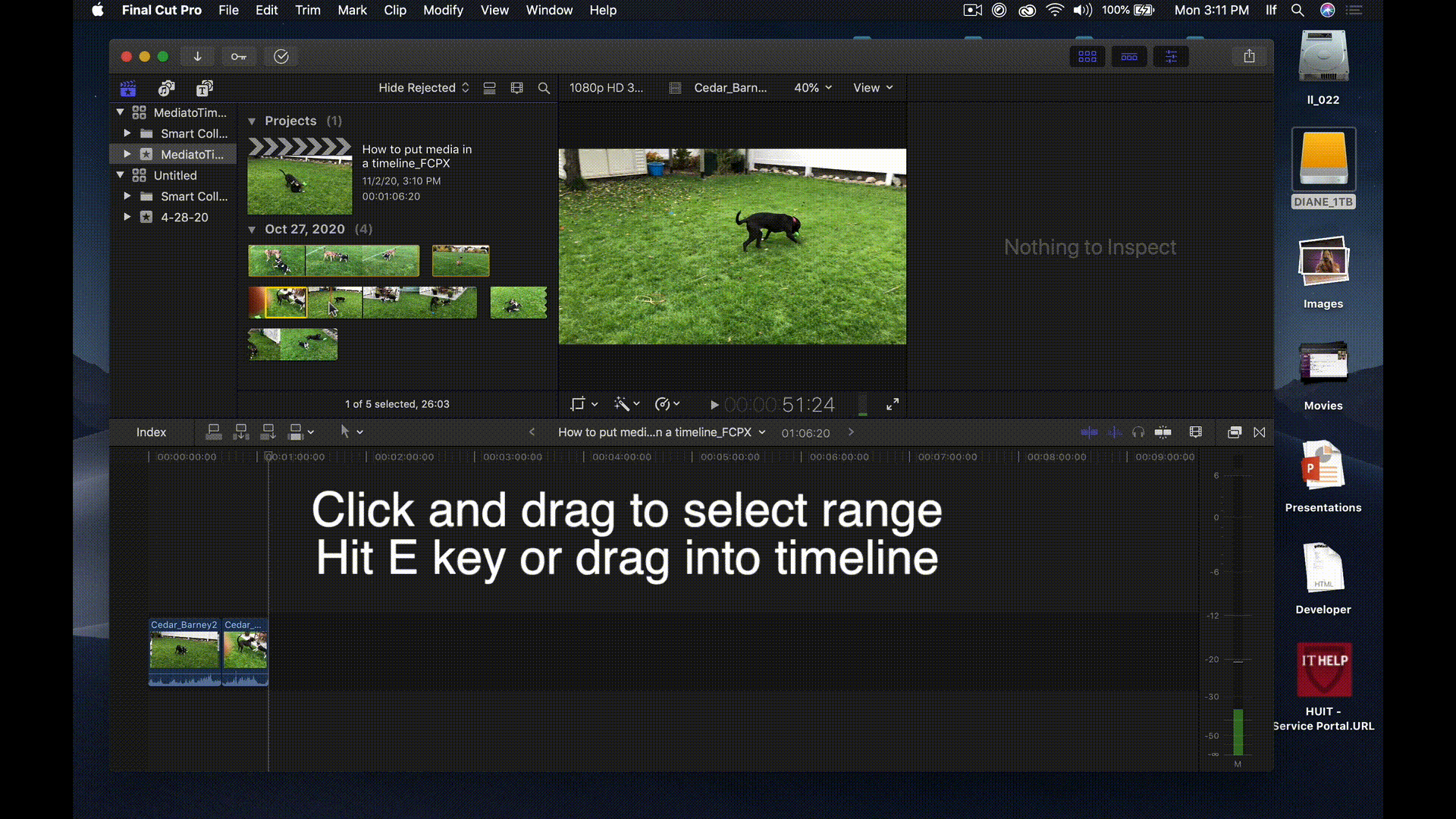Expand the 4-28-20 event triangle
Screen dimensions: 1456x819
[x=127, y=217]
